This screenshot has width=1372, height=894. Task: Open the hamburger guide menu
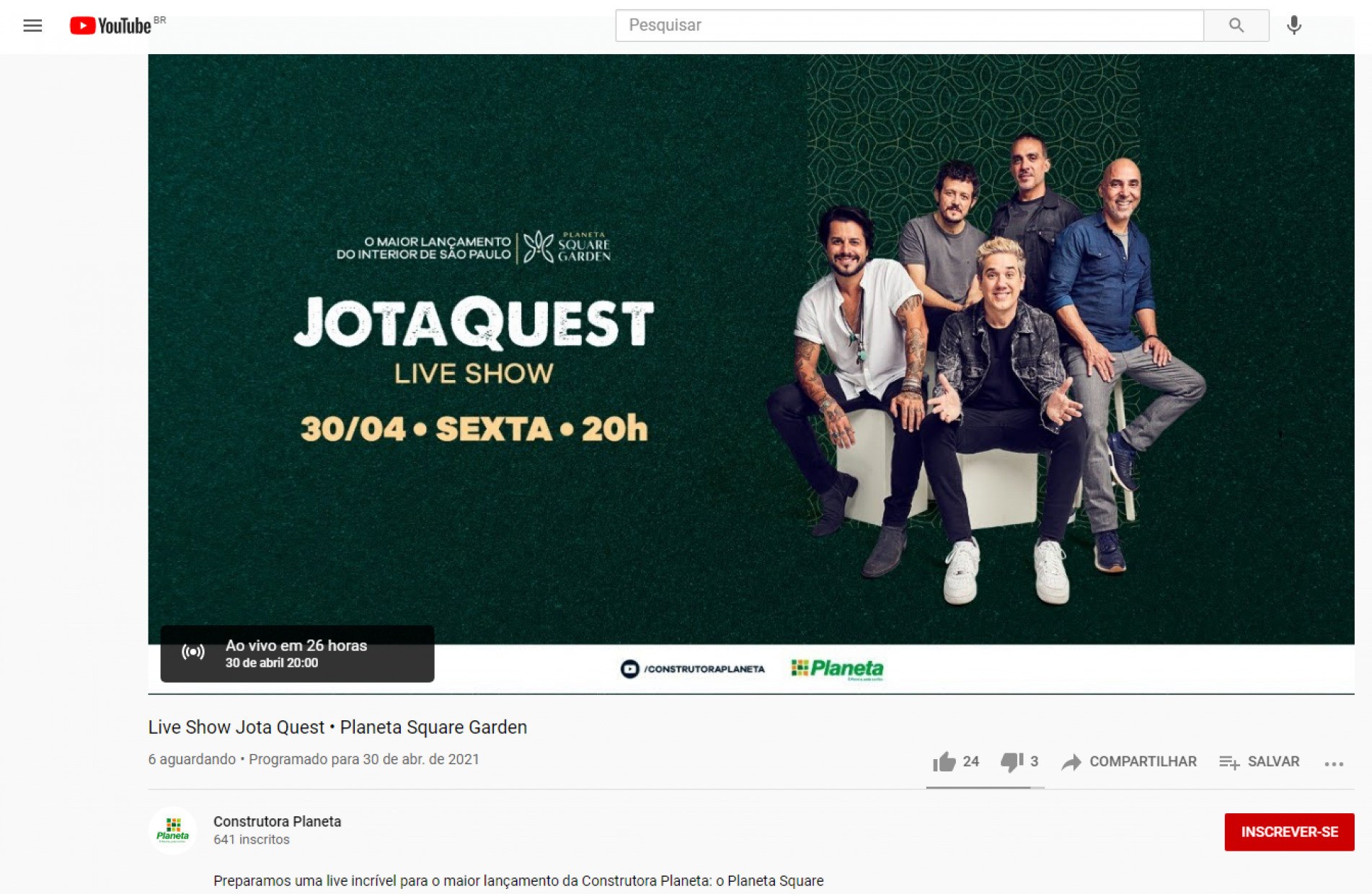[x=32, y=26]
